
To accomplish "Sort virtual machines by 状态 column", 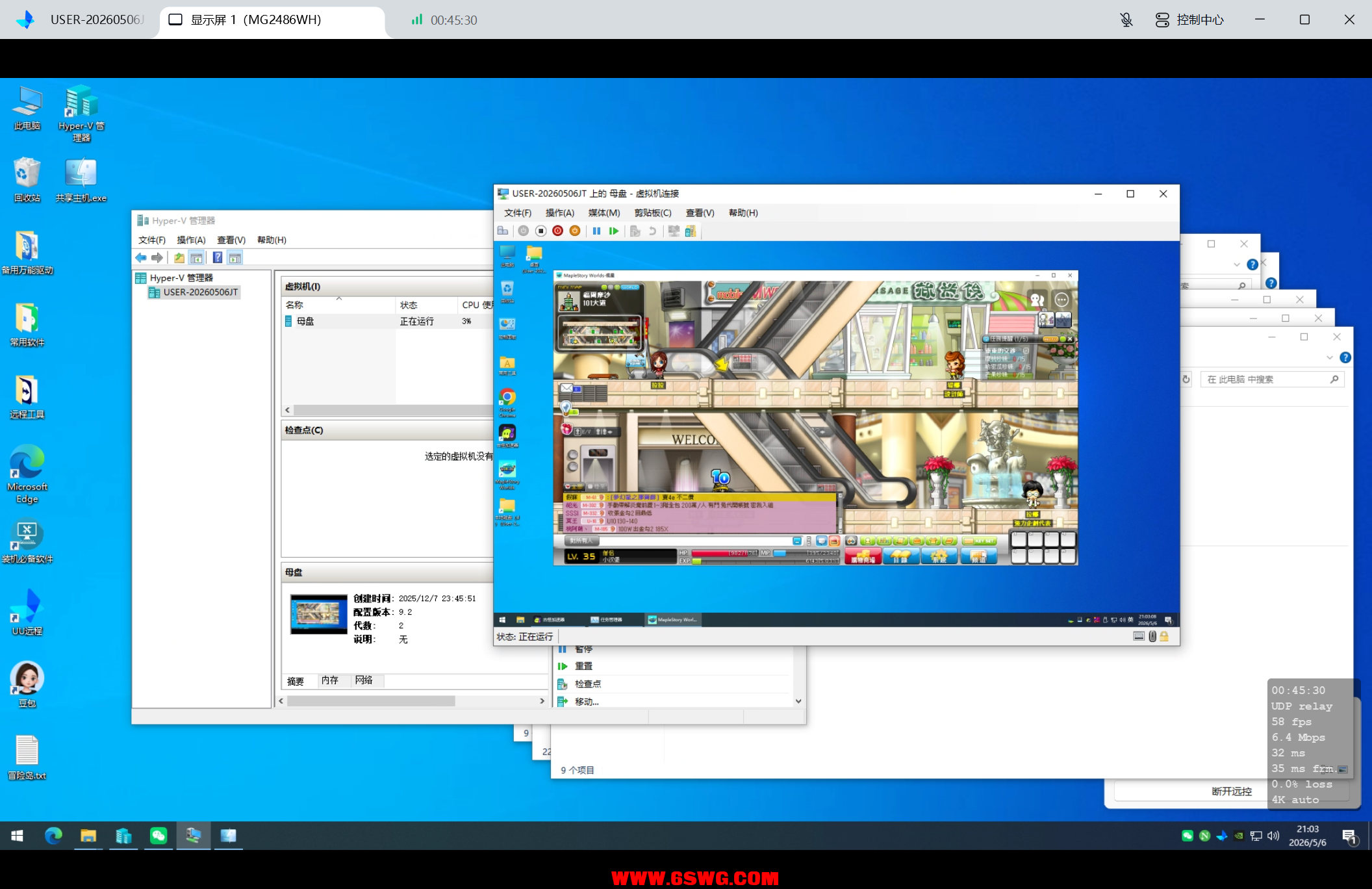I will coord(426,305).
